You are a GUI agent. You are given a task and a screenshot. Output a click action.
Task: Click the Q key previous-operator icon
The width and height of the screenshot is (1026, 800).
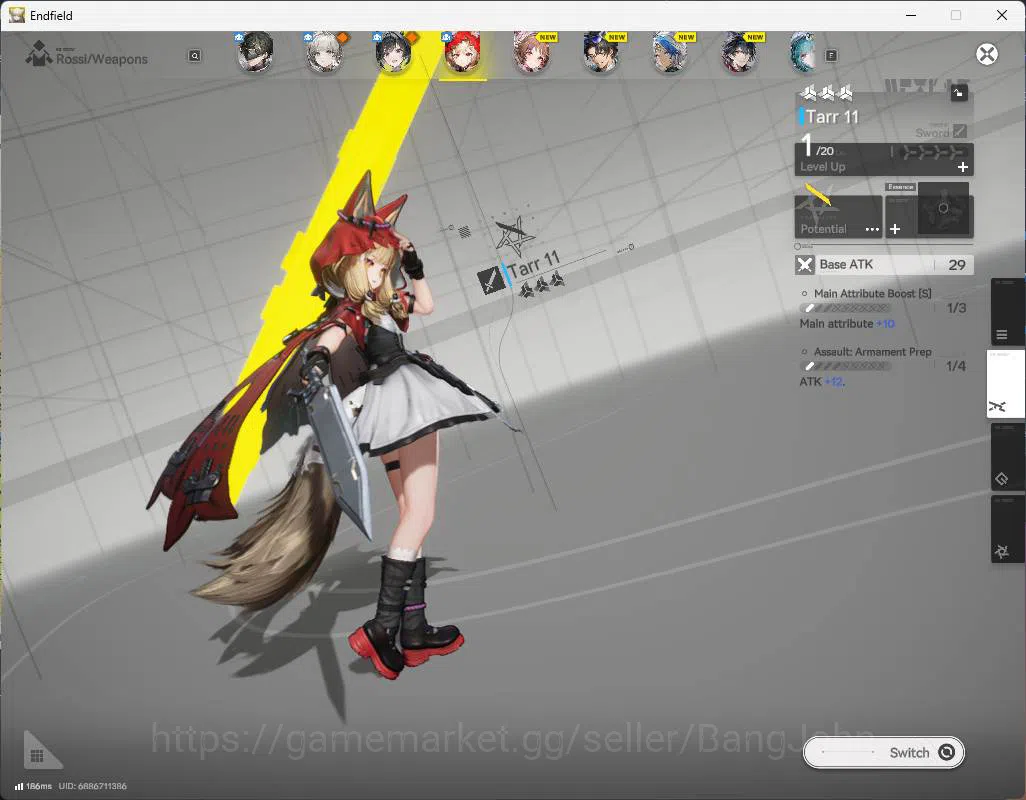[x=194, y=56]
